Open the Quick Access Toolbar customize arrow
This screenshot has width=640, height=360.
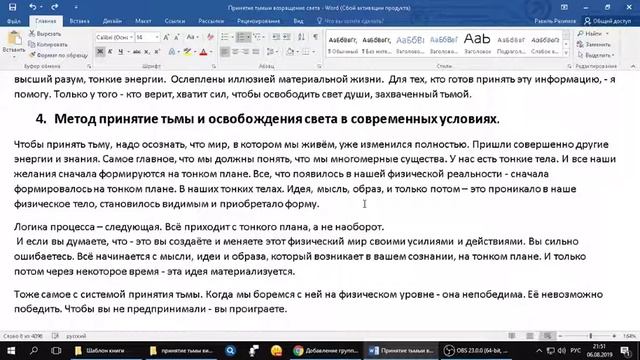[x=76, y=7]
